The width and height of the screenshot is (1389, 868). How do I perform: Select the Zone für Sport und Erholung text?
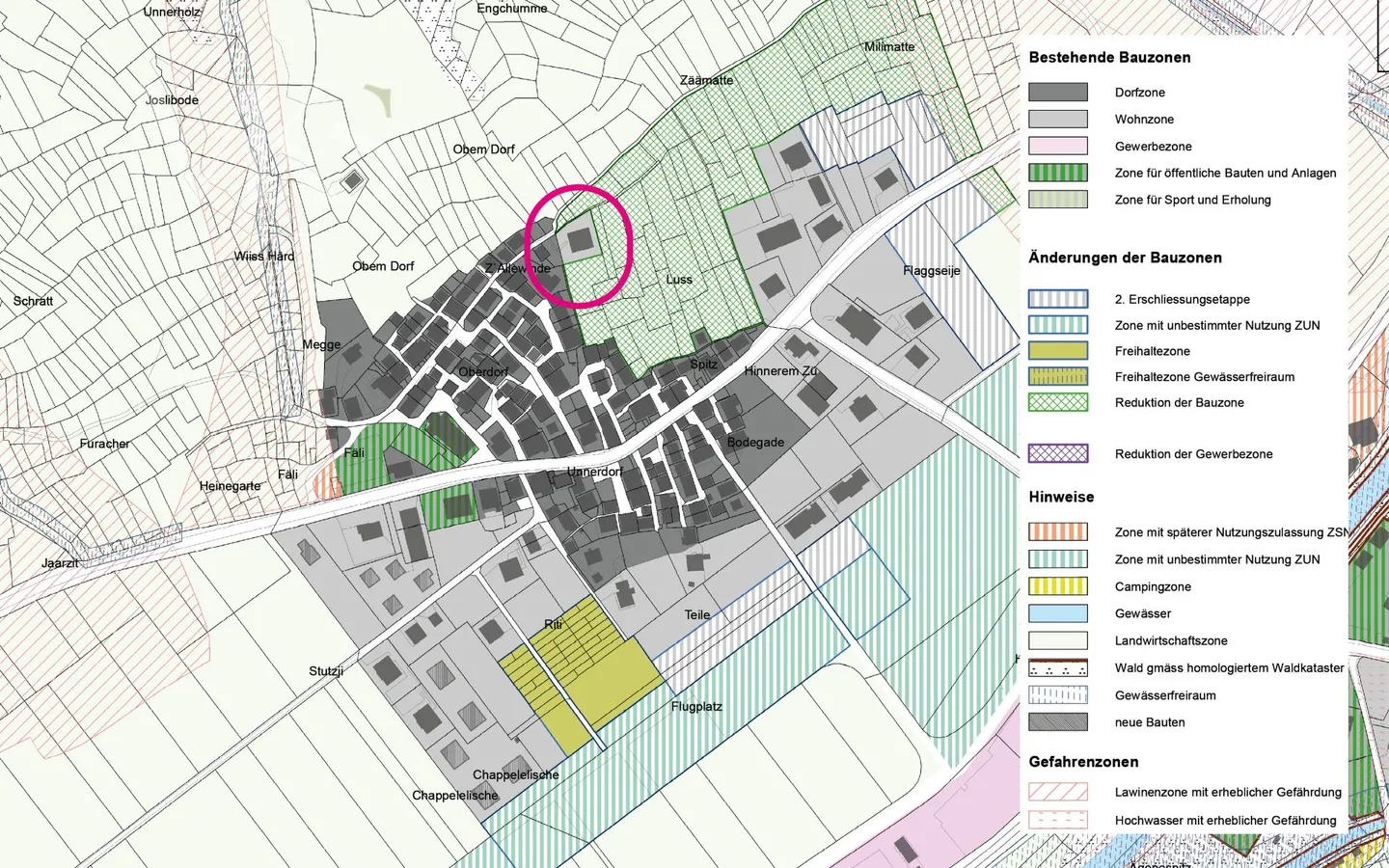click(1192, 200)
